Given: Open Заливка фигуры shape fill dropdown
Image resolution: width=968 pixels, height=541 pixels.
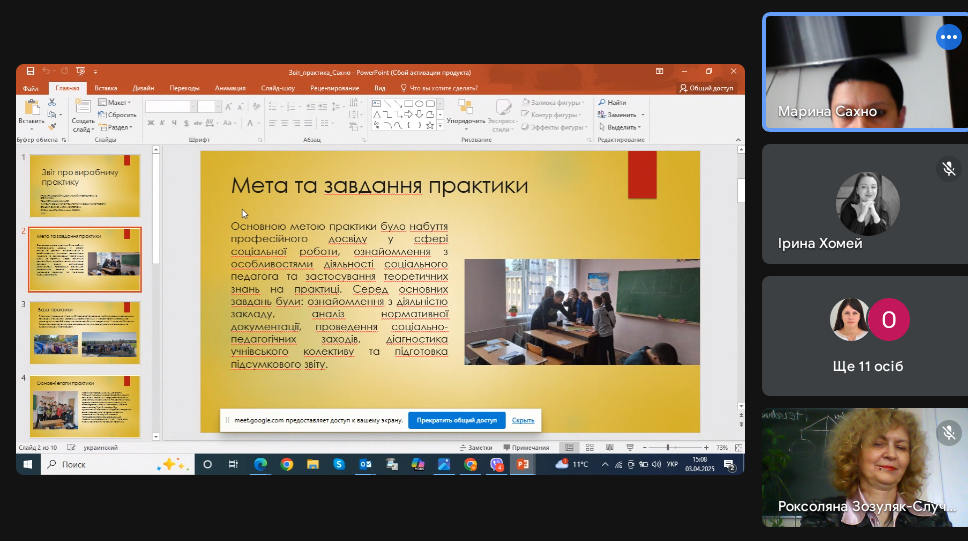Looking at the screenshot, I should click(x=553, y=103).
